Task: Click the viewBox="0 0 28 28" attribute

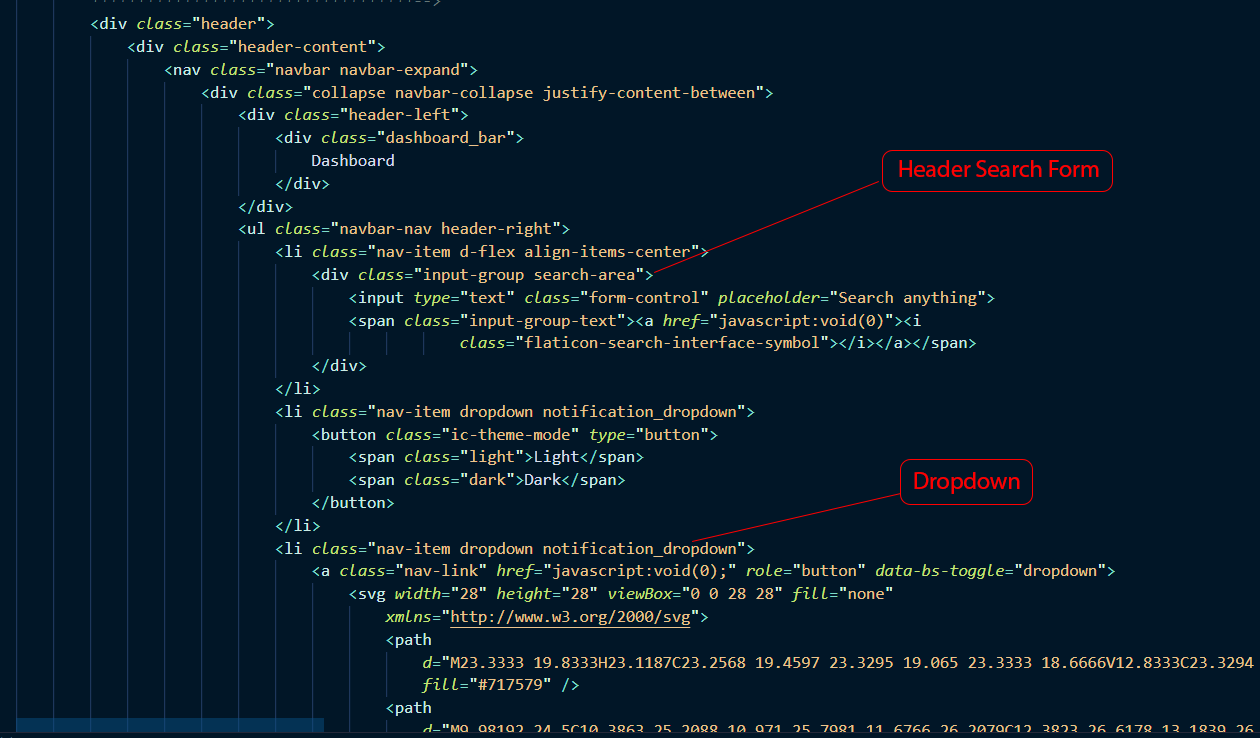Action: [692, 594]
